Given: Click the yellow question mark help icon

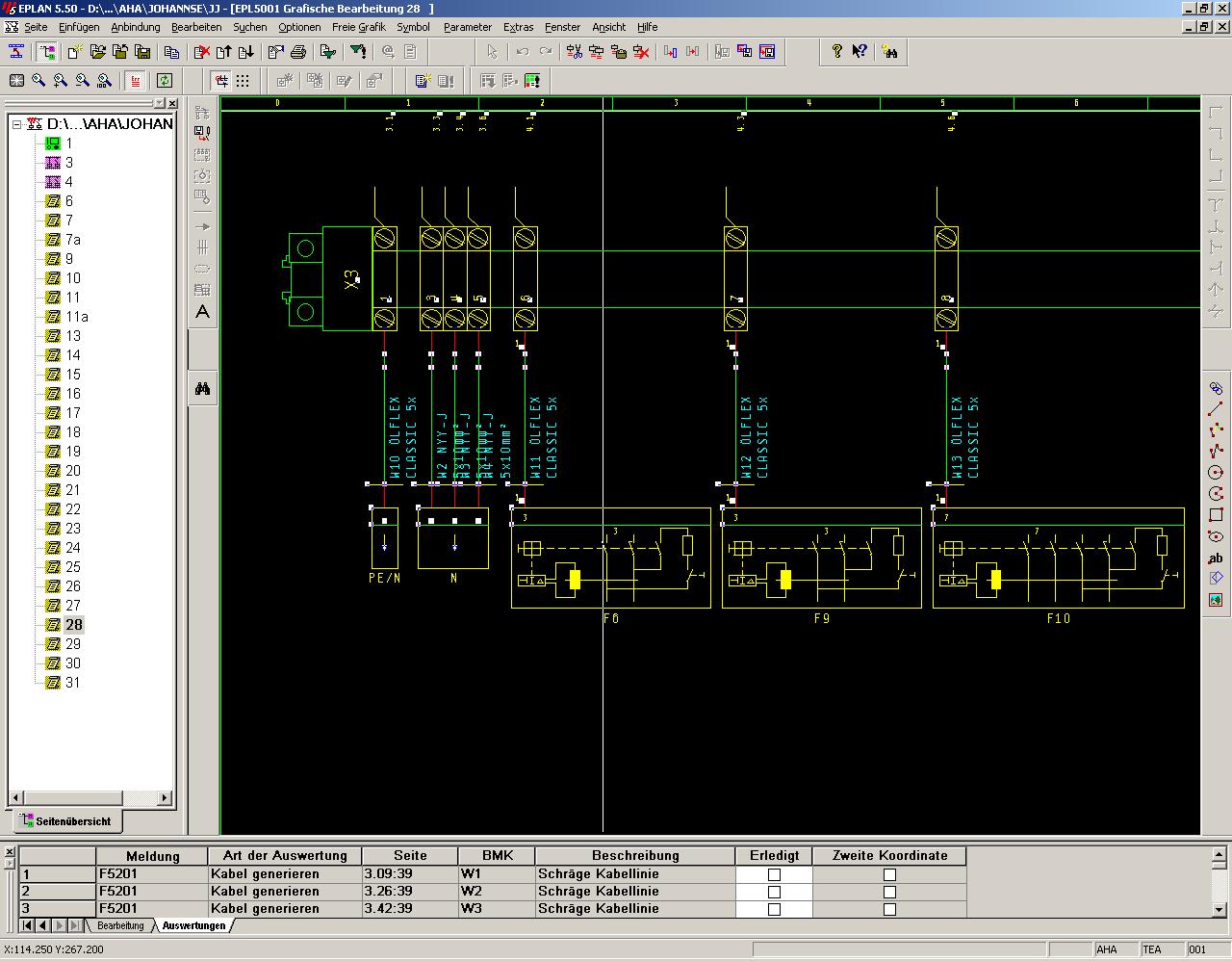Looking at the screenshot, I should click(836, 51).
